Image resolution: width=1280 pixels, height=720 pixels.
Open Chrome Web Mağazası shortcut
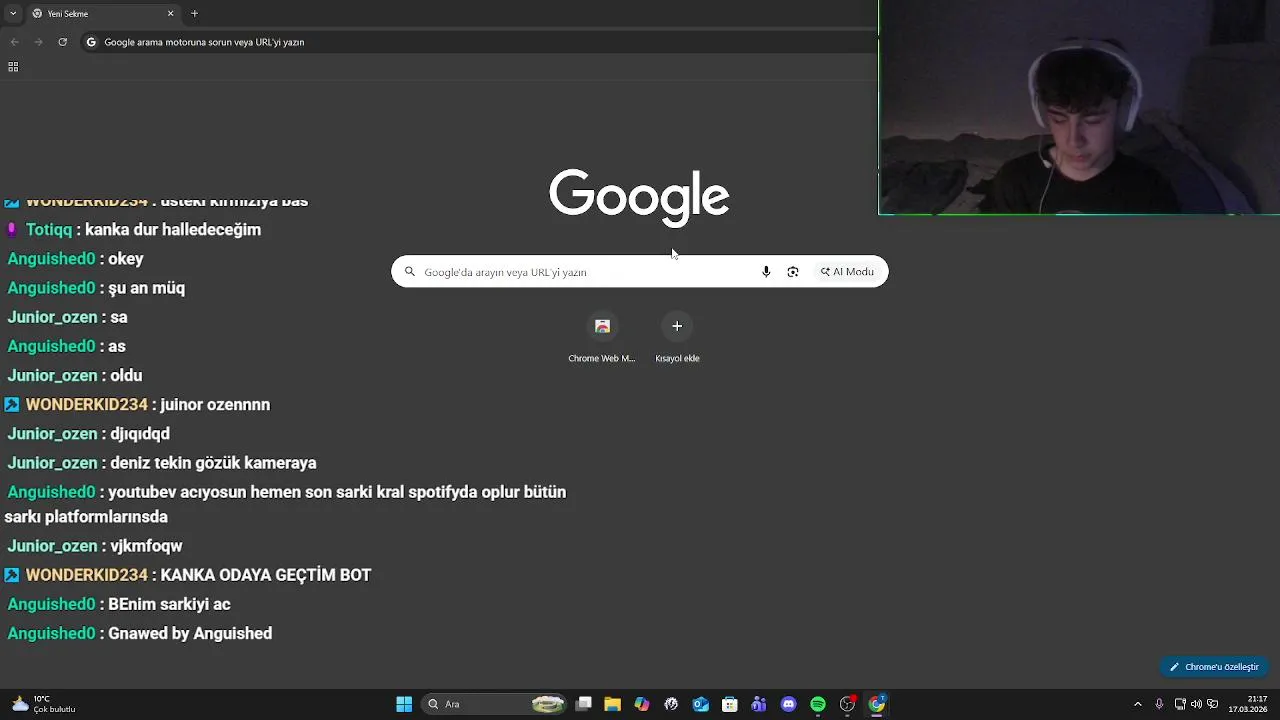point(602,337)
